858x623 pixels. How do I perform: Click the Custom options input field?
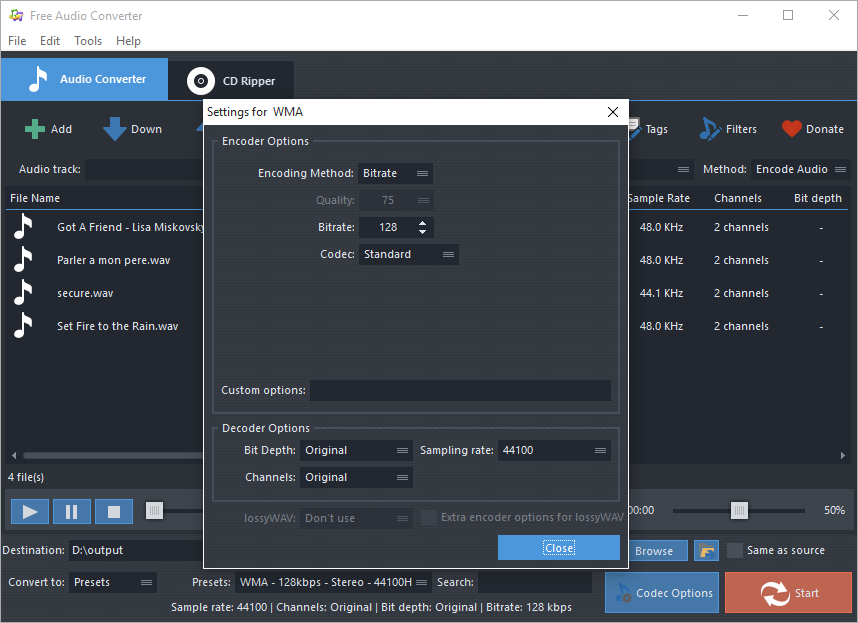click(x=460, y=389)
